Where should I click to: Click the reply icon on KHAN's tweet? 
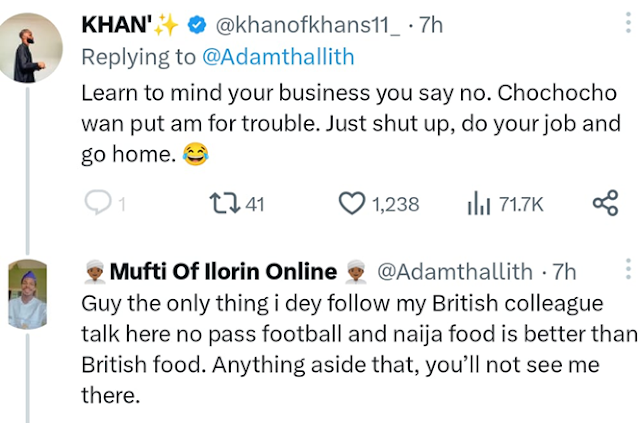coord(97,204)
